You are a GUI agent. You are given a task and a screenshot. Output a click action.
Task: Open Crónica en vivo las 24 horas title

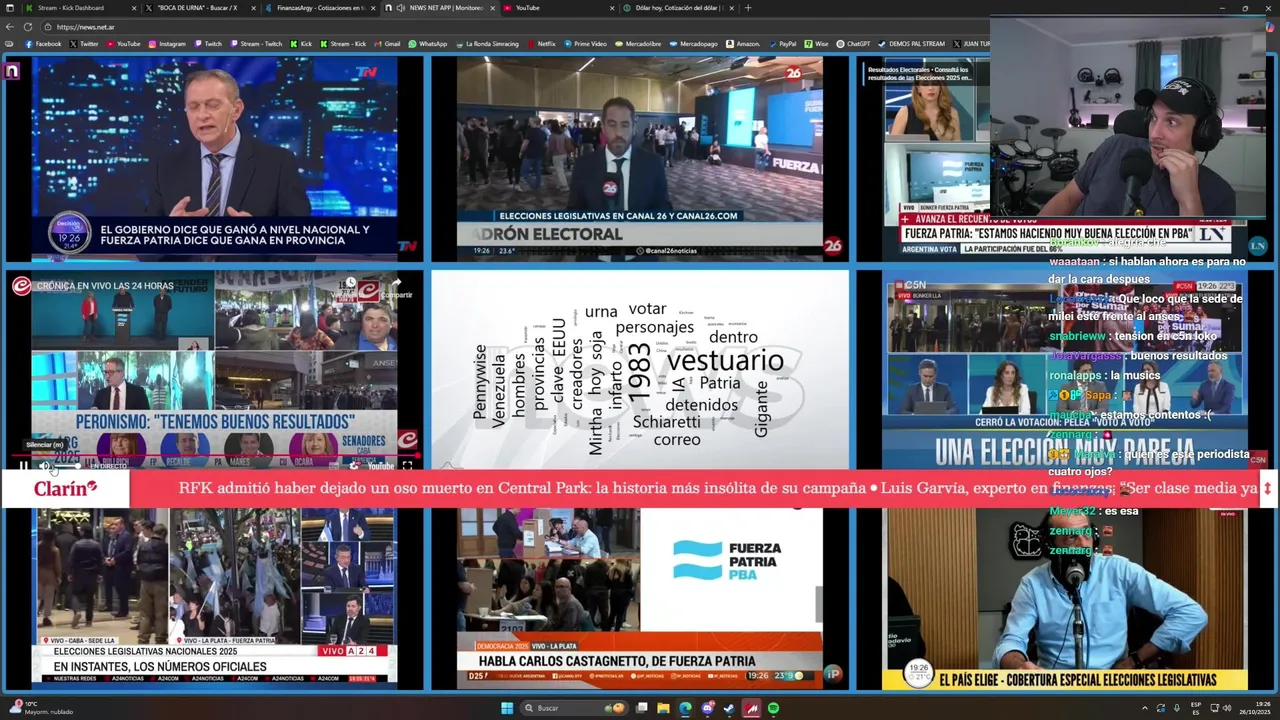(x=105, y=286)
